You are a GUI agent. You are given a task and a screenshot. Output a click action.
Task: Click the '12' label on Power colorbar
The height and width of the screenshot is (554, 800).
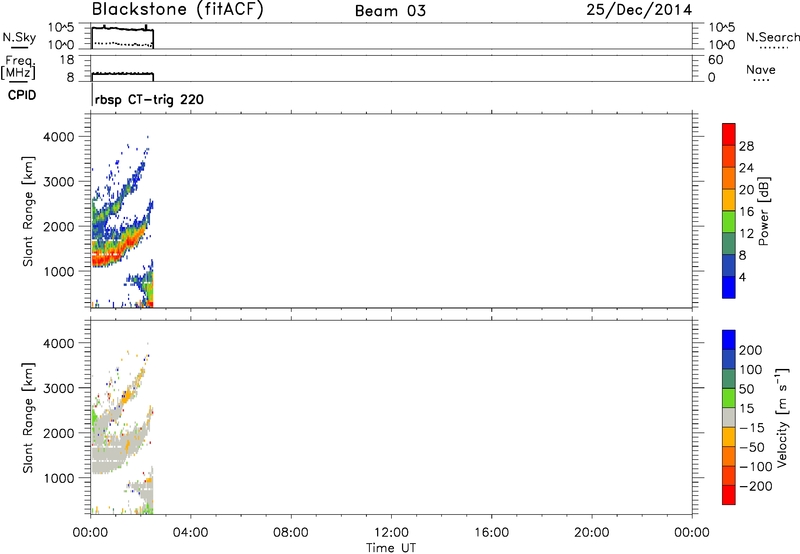coord(746,234)
